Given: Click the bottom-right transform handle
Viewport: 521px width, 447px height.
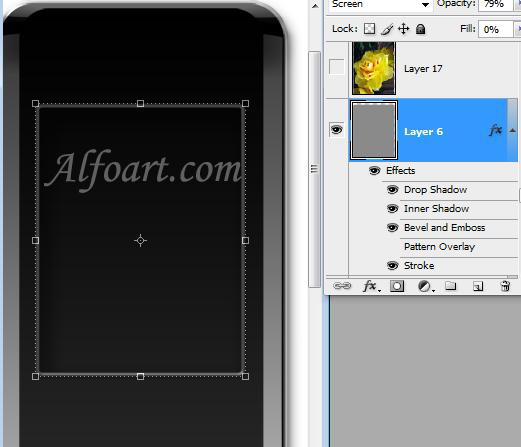Looking at the screenshot, I should (x=245, y=376).
